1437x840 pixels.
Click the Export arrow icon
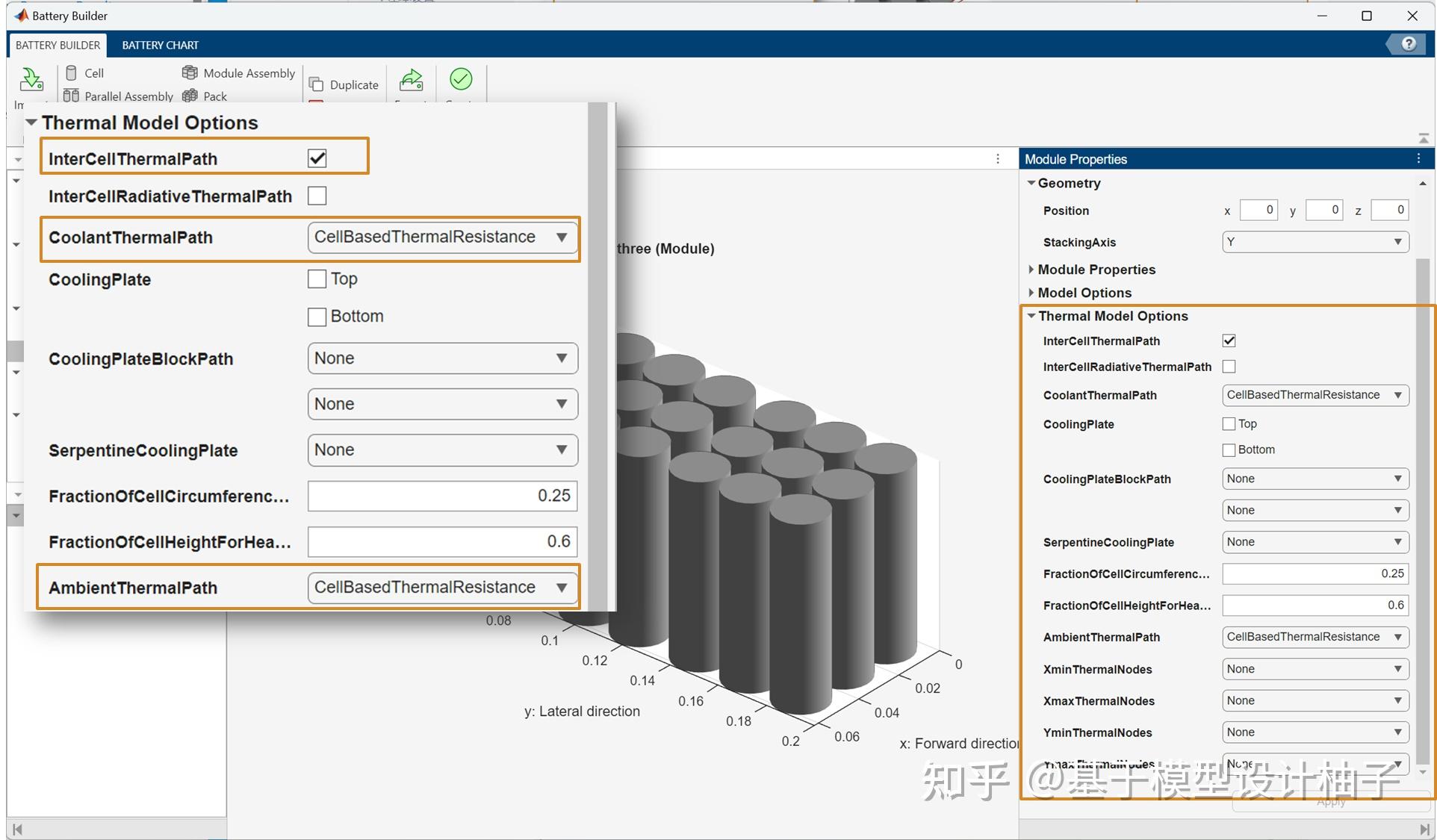coord(411,80)
